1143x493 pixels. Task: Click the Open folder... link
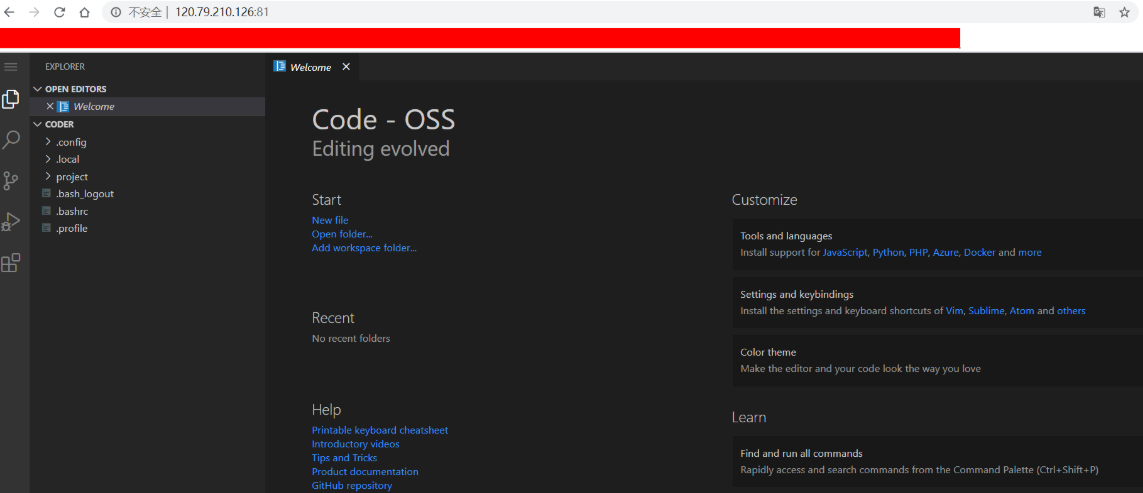point(342,234)
